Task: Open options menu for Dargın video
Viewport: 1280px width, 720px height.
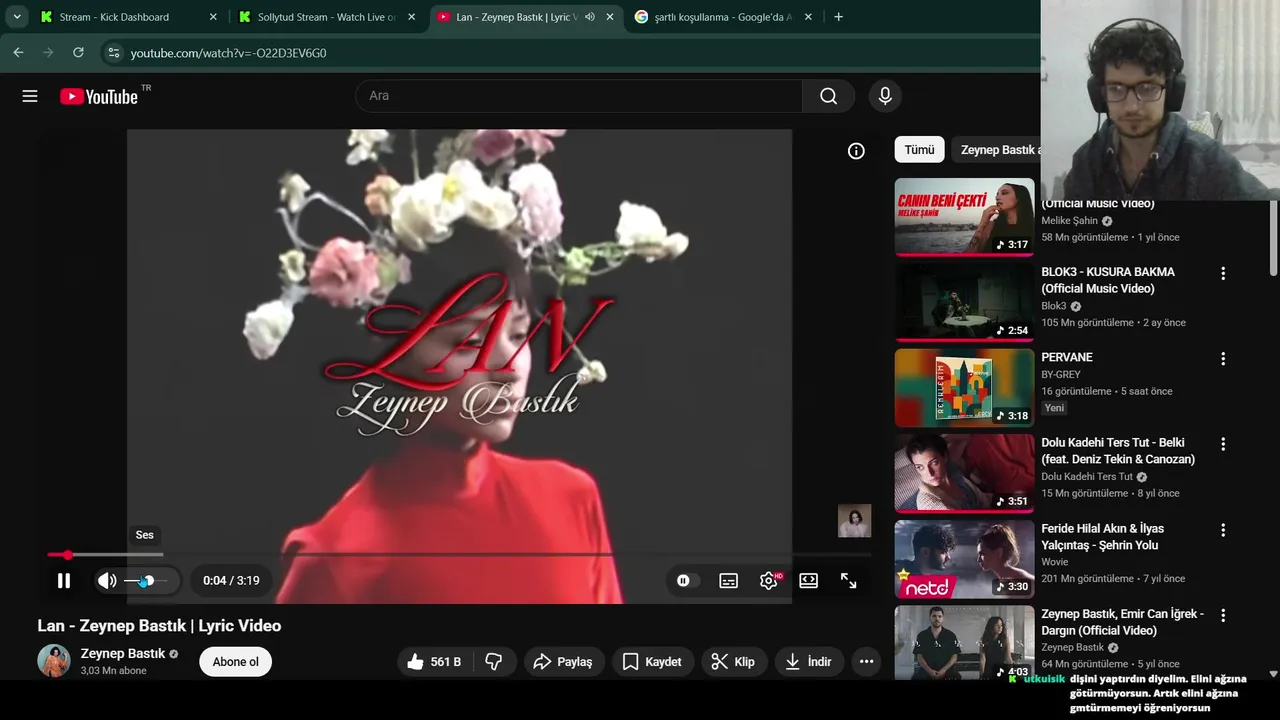Action: tap(1222, 615)
